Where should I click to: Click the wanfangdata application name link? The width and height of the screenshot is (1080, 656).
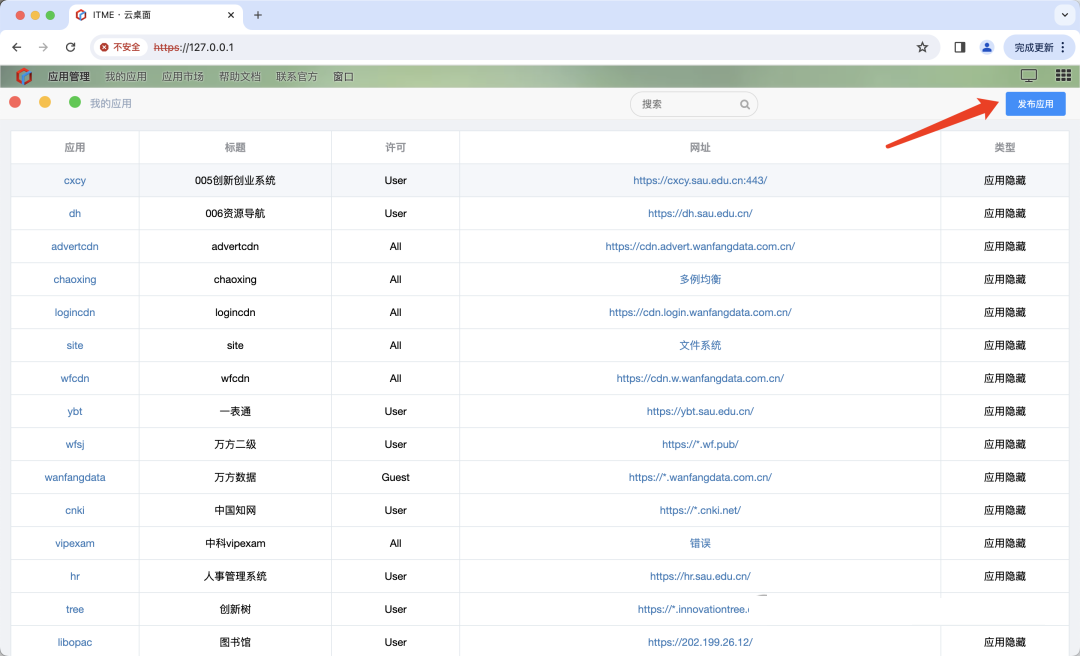(75, 478)
